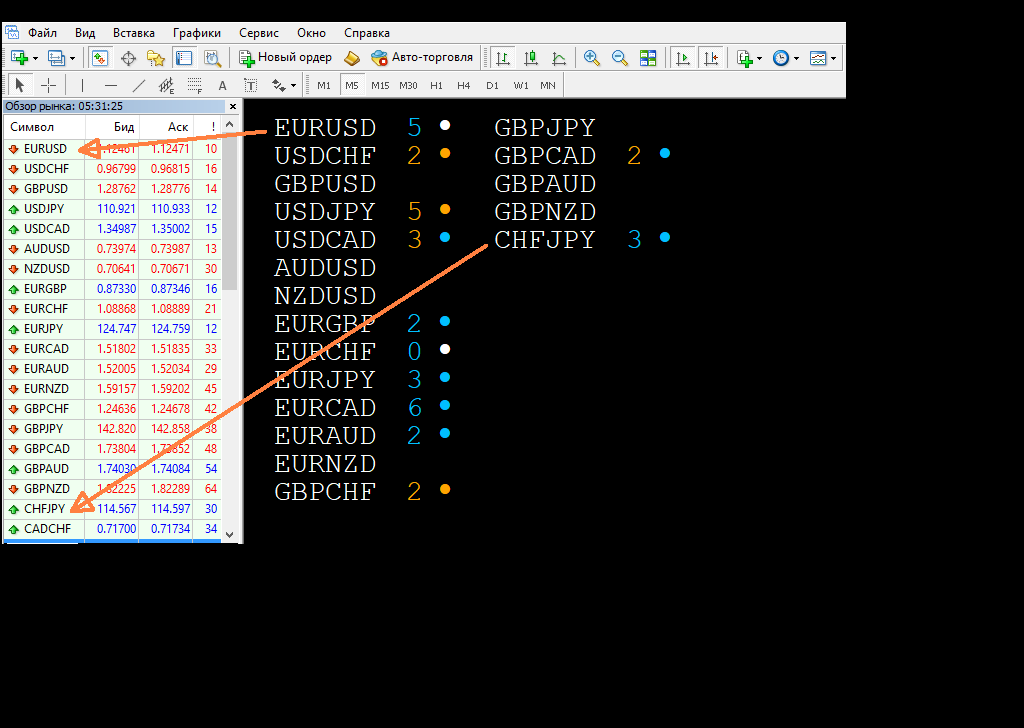
Task: Open the Indicators list dropdown arrow
Action: coord(760,59)
